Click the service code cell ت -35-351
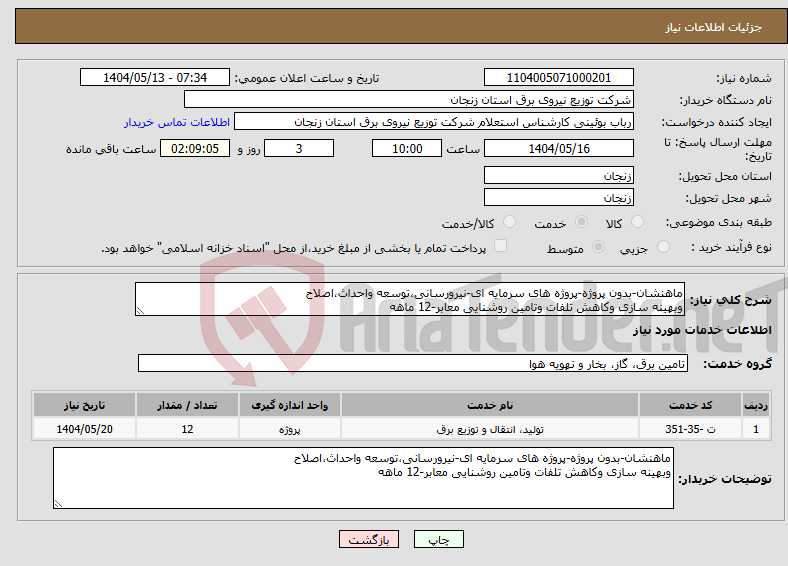 click(690, 429)
